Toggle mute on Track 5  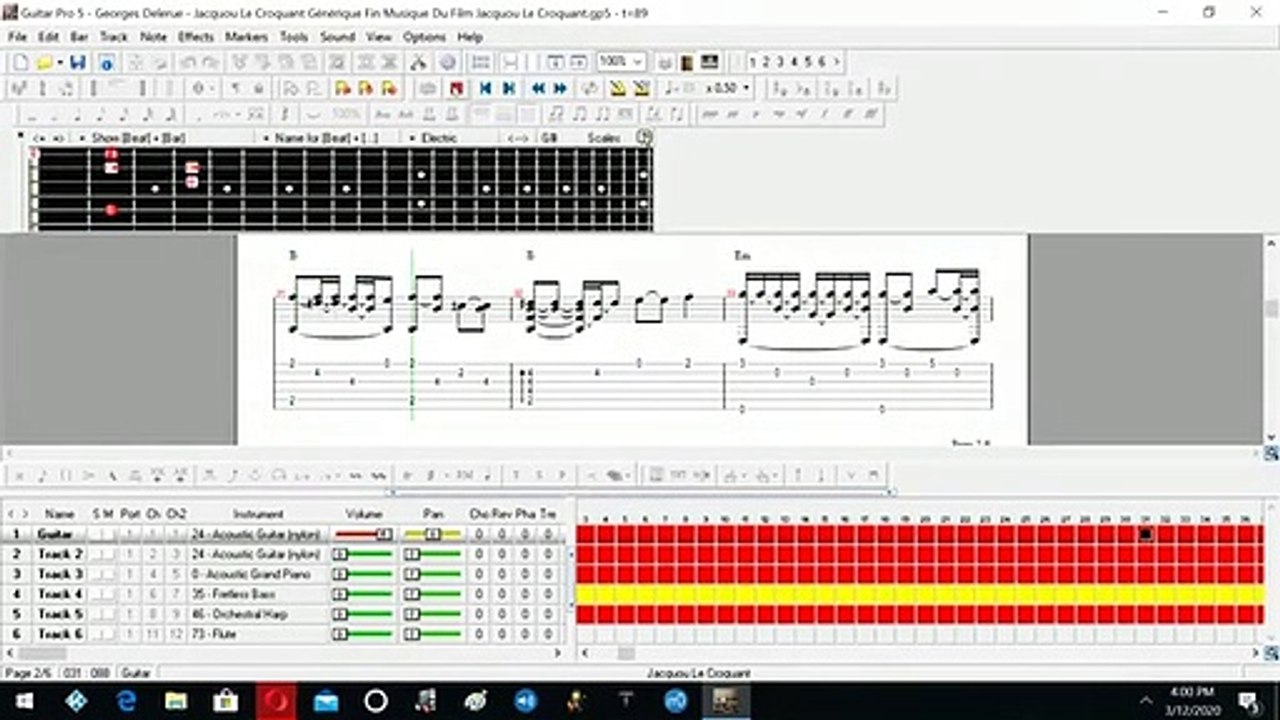108,614
